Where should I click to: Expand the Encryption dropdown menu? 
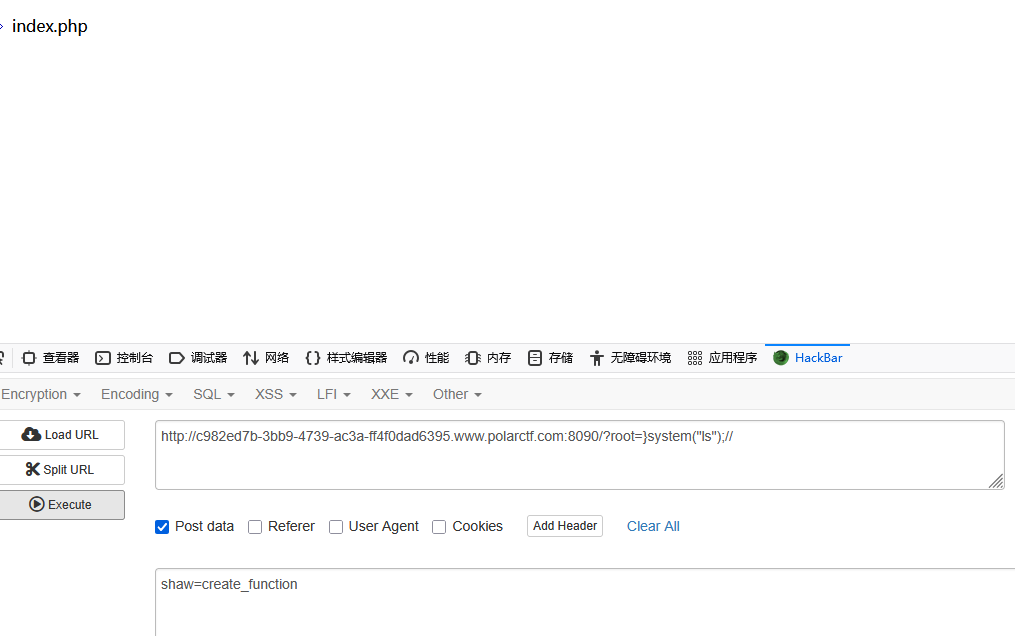(x=41, y=394)
